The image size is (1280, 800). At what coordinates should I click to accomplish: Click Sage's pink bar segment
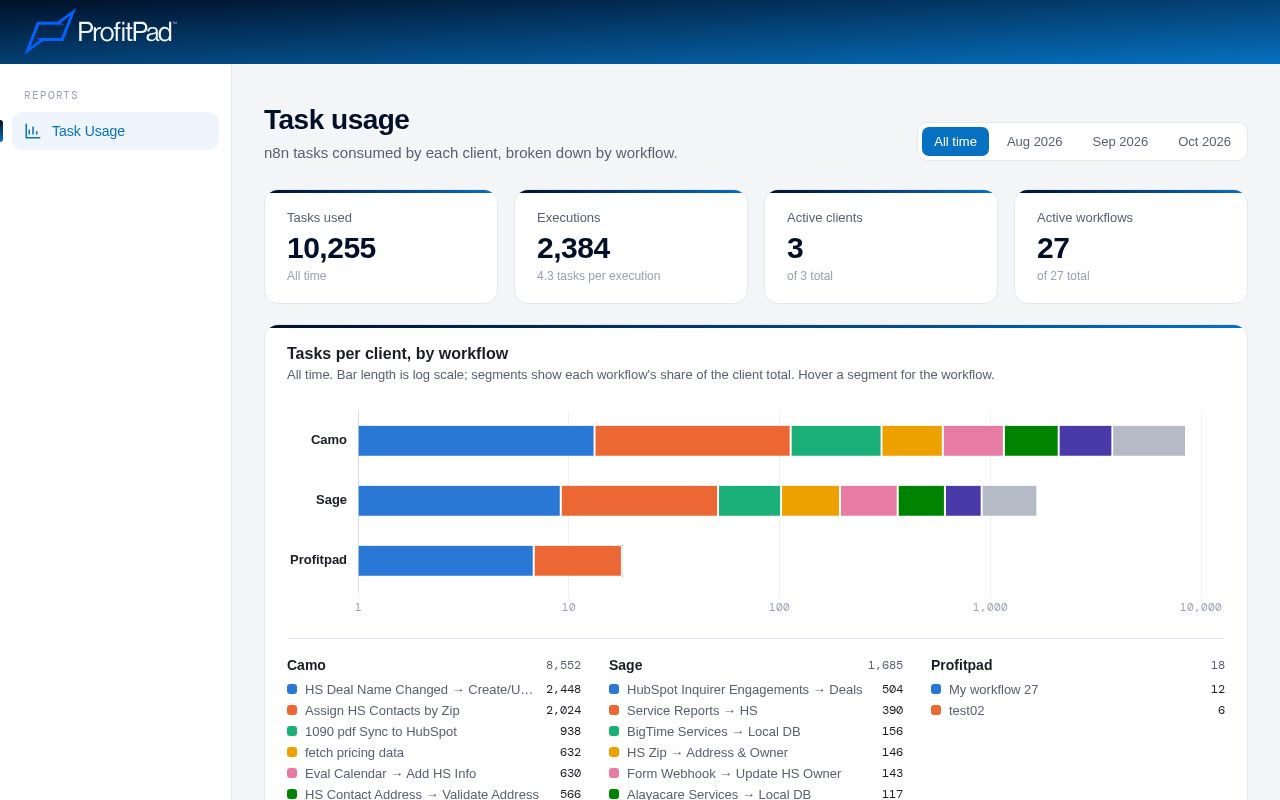[x=869, y=501]
